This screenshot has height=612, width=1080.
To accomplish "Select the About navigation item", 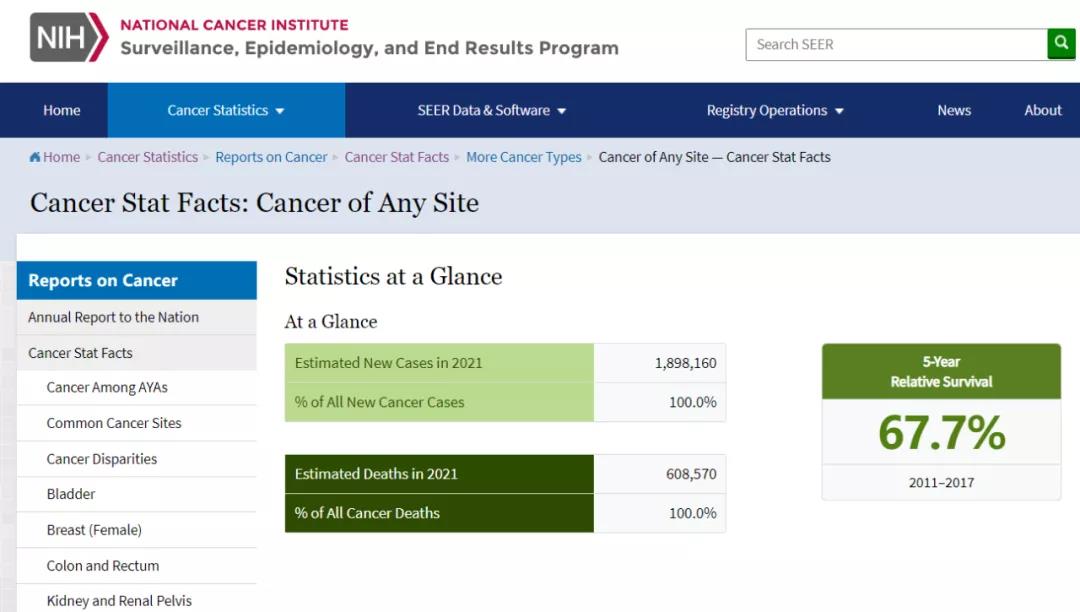I will point(1042,110).
